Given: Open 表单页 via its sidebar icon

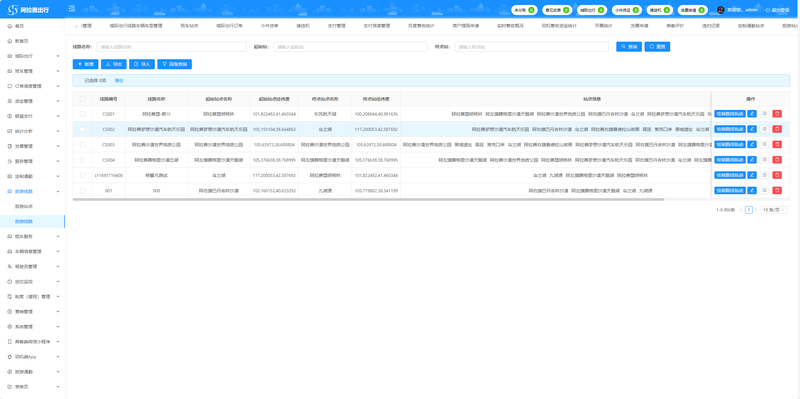Looking at the screenshot, I should coord(10,387).
